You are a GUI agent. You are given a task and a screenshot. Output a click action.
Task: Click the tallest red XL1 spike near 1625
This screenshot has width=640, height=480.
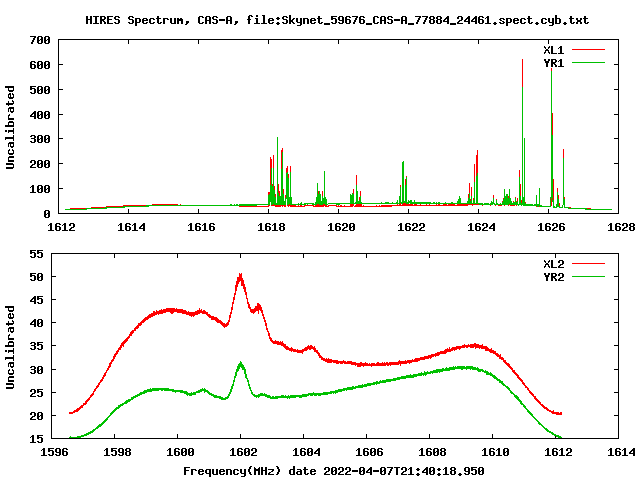click(522, 73)
